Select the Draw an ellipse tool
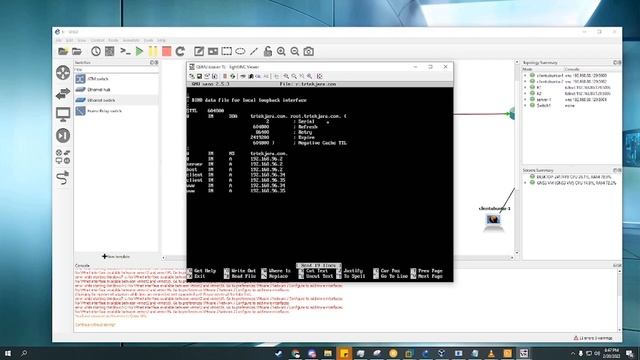This screenshot has width=640, height=360. [x=240, y=51]
